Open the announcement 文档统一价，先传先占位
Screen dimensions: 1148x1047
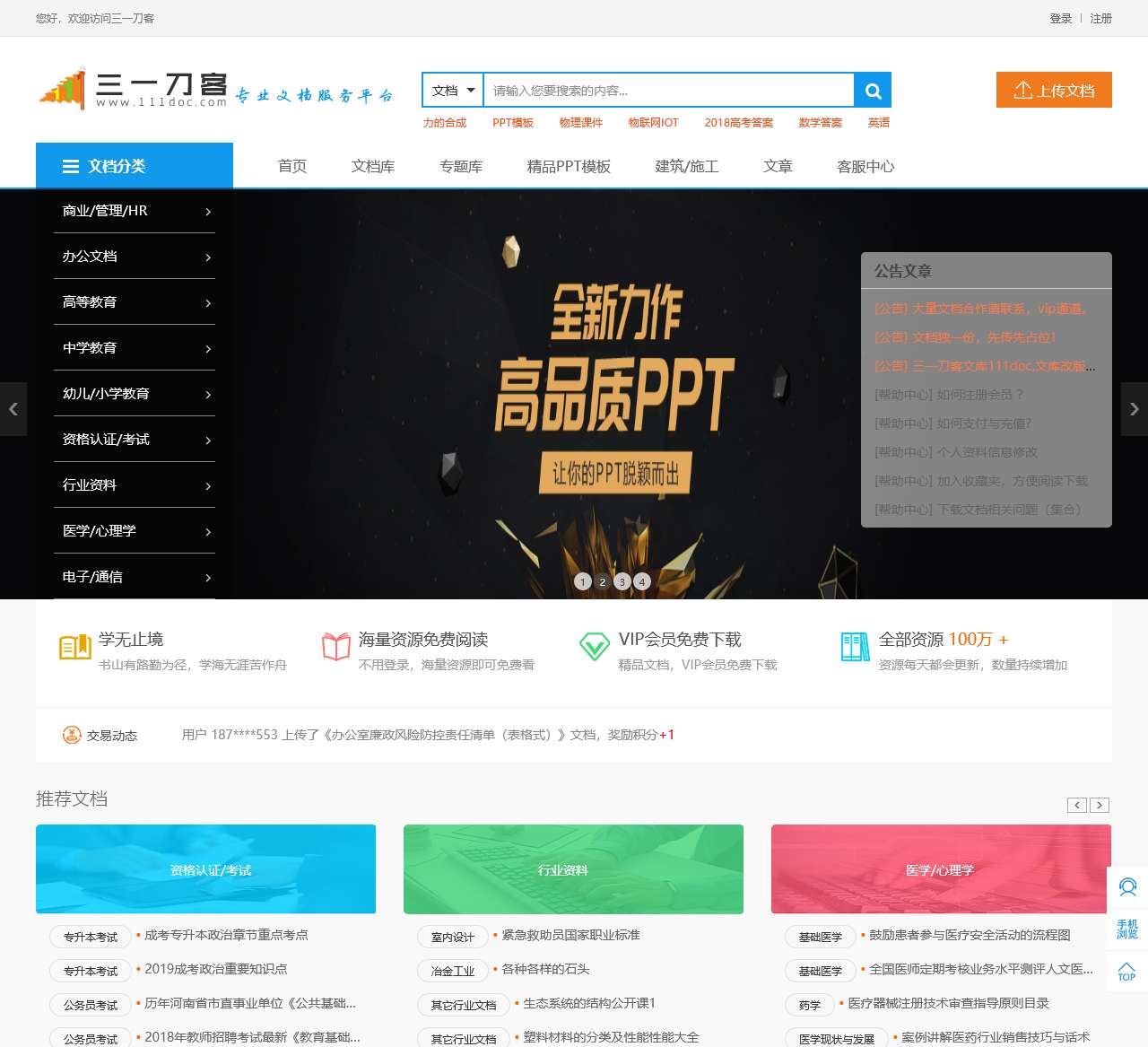coord(965,337)
